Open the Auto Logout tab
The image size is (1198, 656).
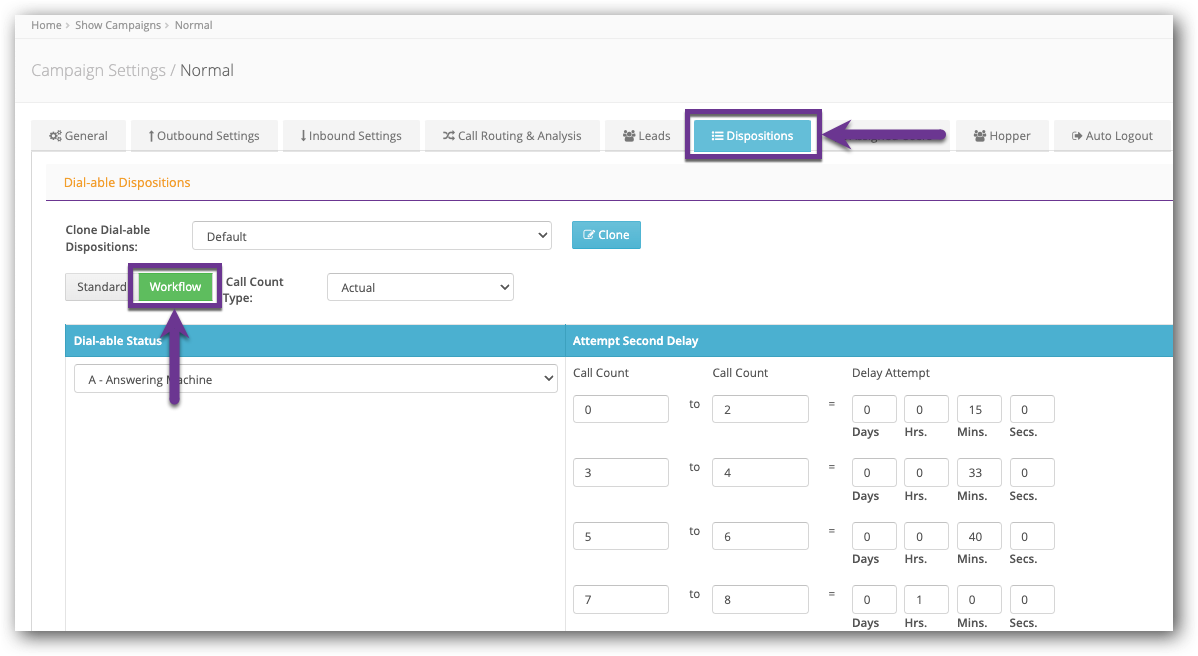coord(1112,136)
